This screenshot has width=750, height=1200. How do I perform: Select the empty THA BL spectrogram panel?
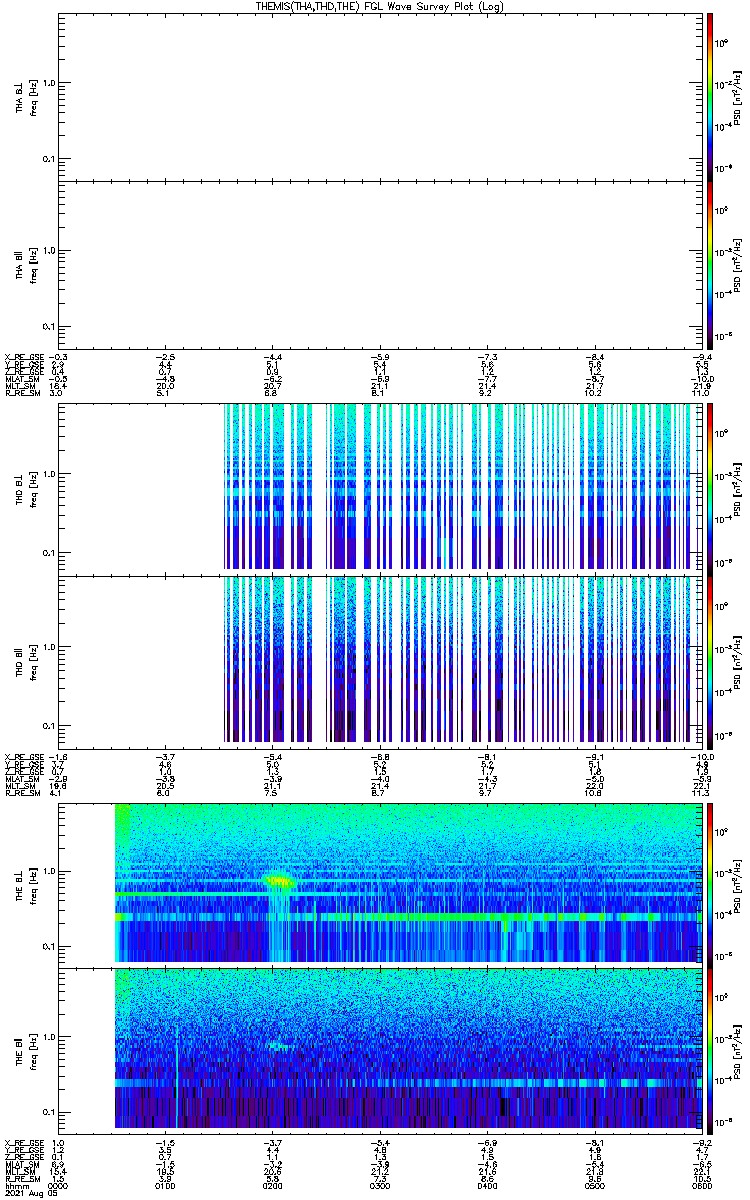tap(379, 97)
